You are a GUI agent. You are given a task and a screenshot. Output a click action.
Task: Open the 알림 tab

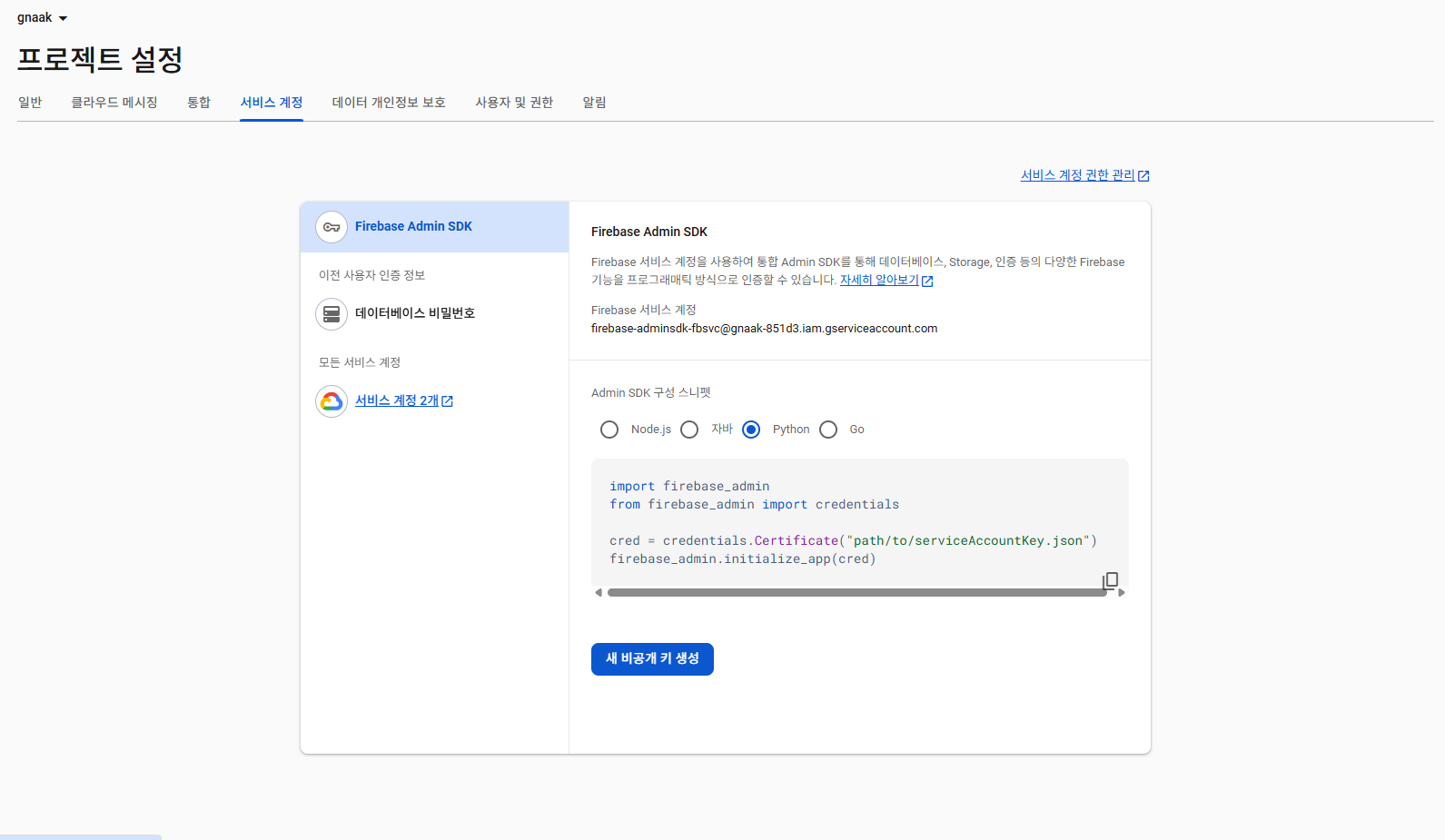click(595, 103)
